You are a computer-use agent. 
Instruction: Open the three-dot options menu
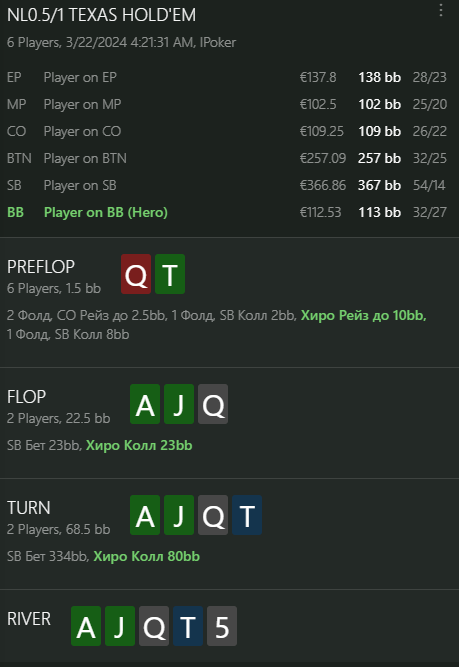tap(441, 10)
